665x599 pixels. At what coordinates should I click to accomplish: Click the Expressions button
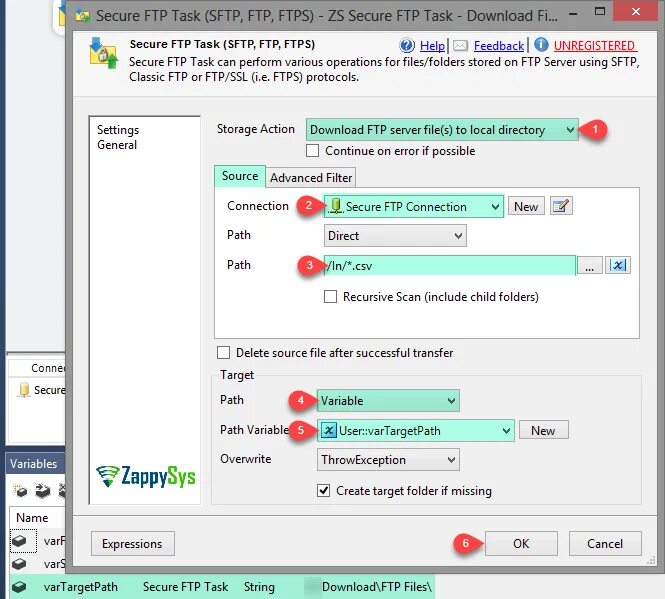132,543
